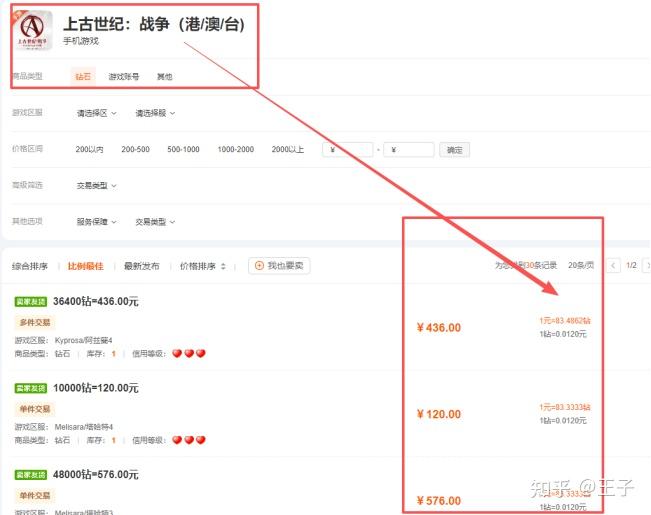This screenshot has width=651, height=515.
Task: Click 单件交易 tag on 48000钻 listing
Action: (35, 495)
